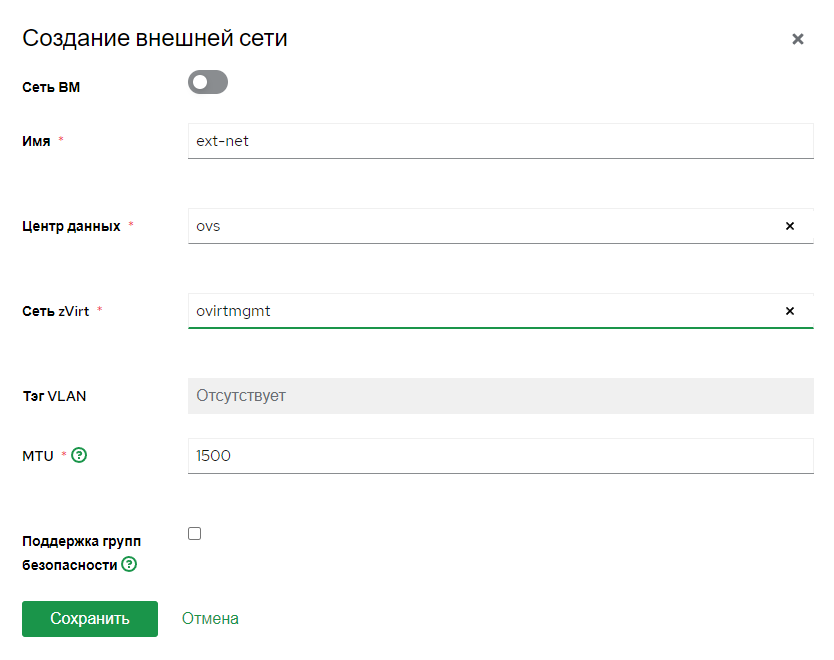The width and height of the screenshot is (834, 660).
Task: Click the Сохранить button
Action: [90, 619]
